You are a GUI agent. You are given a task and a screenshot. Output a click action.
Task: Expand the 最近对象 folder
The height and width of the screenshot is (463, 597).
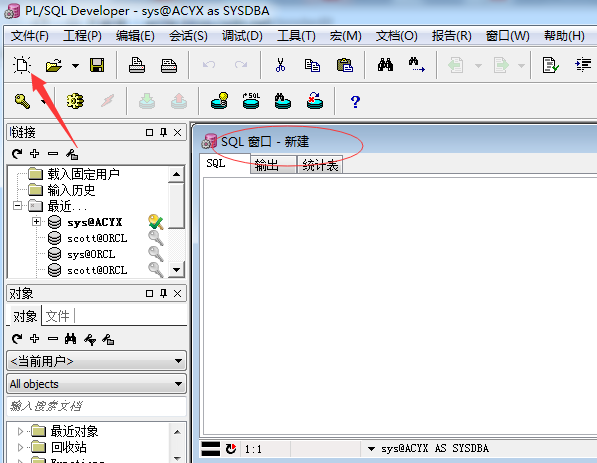[x=20, y=431]
